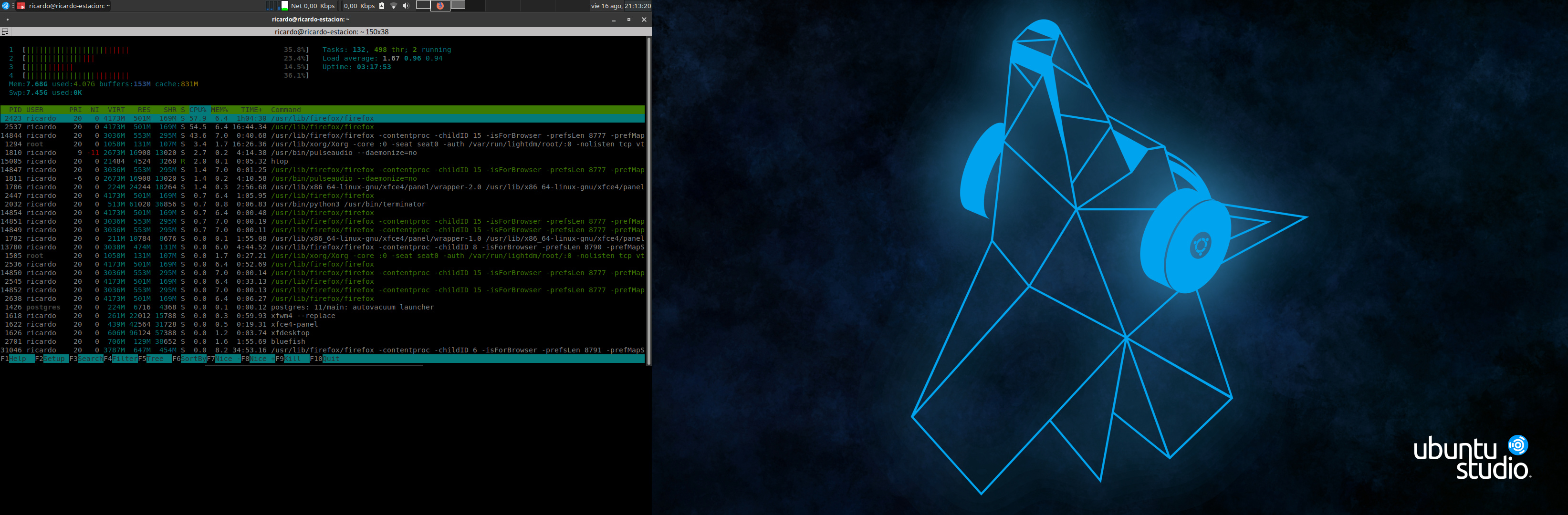Open Setup menu via F2 in htop
This screenshot has width=1568, height=515.
53,359
